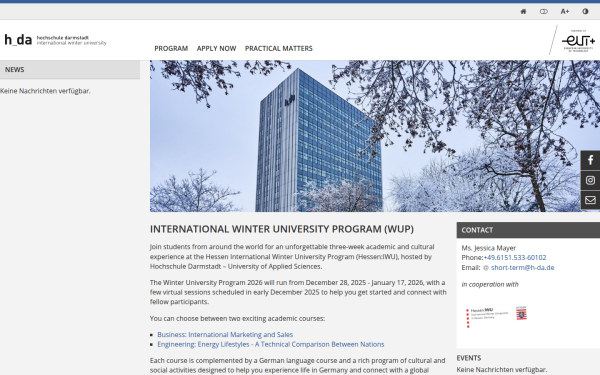The width and height of the screenshot is (600, 375).
Task: Click the EVENTS heading
Action: (469, 358)
